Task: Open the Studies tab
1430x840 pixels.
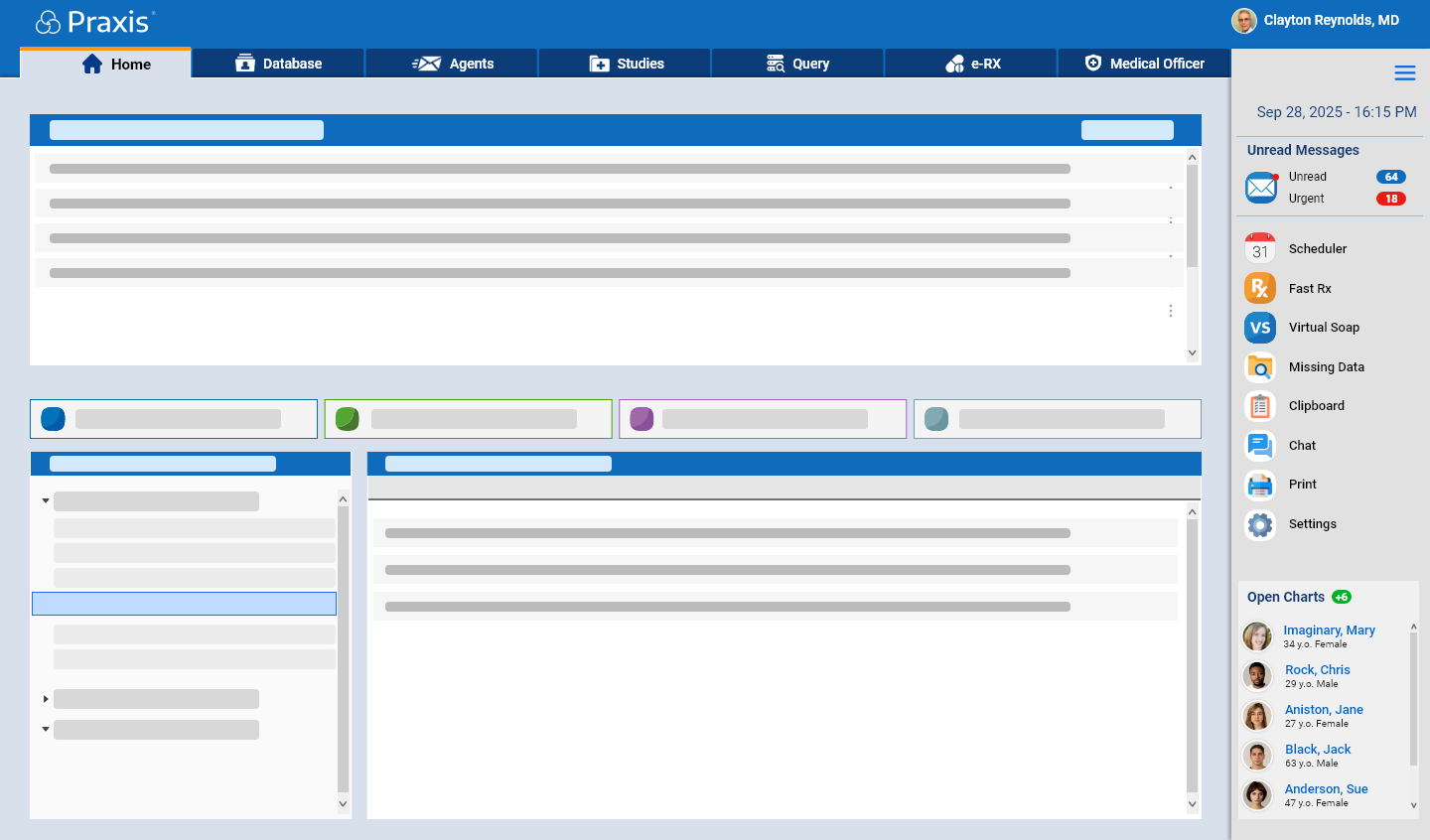Action: (x=625, y=64)
